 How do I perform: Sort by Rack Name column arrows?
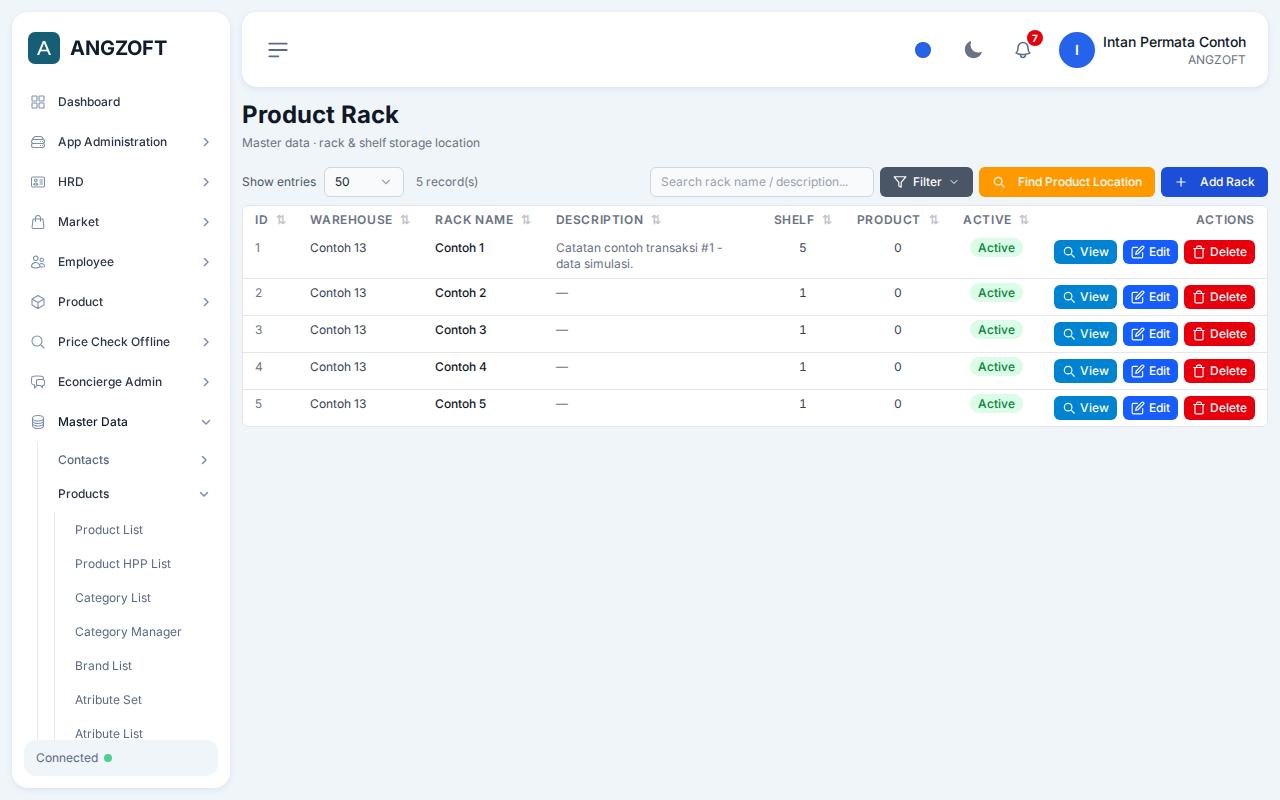tap(526, 220)
